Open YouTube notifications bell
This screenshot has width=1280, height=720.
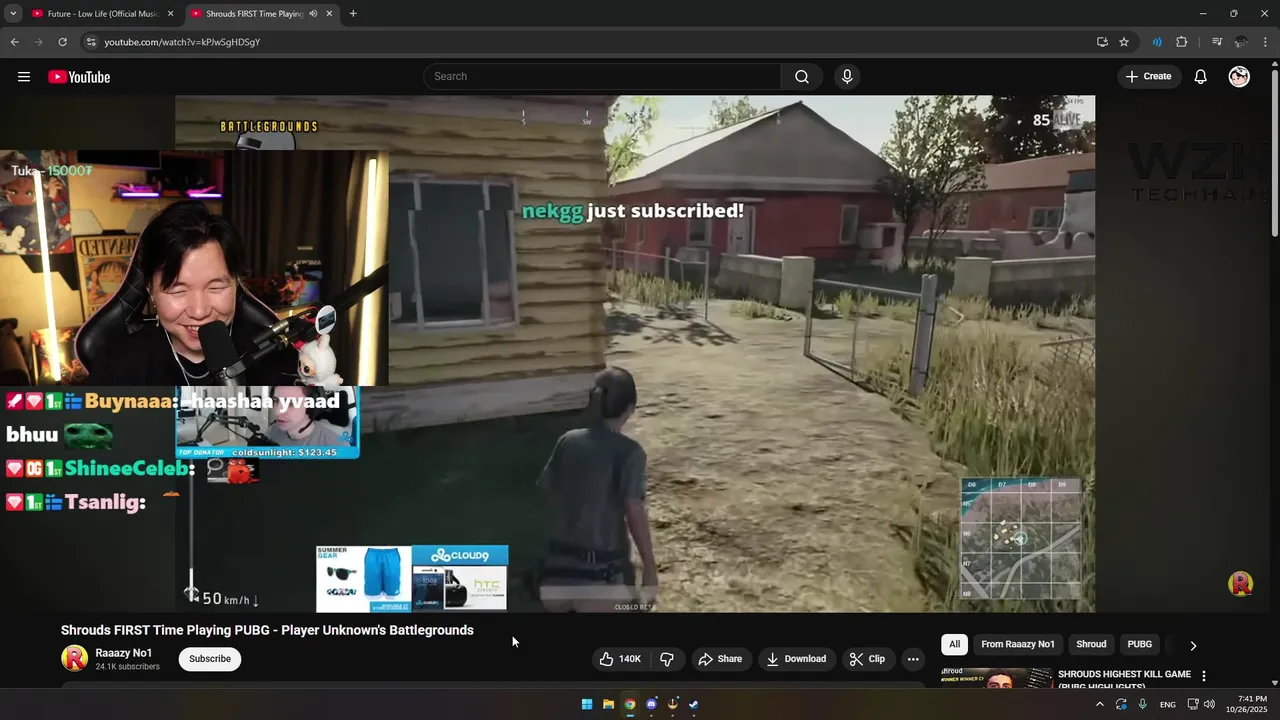[x=1200, y=77]
